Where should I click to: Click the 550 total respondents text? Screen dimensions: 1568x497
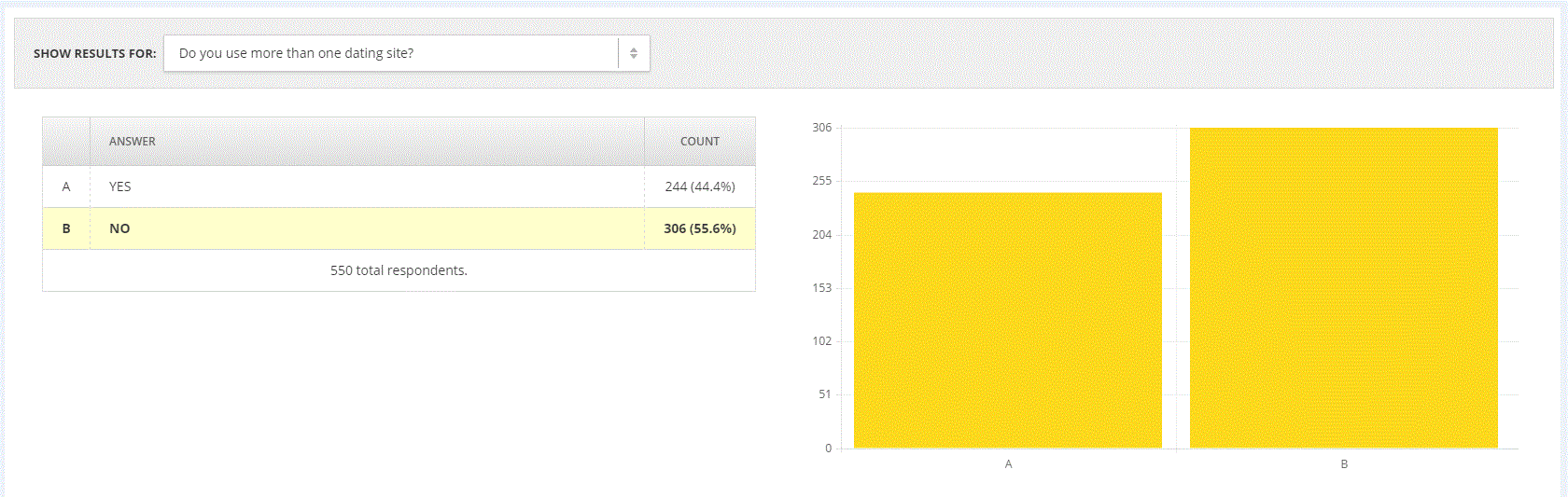pyautogui.click(x=399, y=270)
